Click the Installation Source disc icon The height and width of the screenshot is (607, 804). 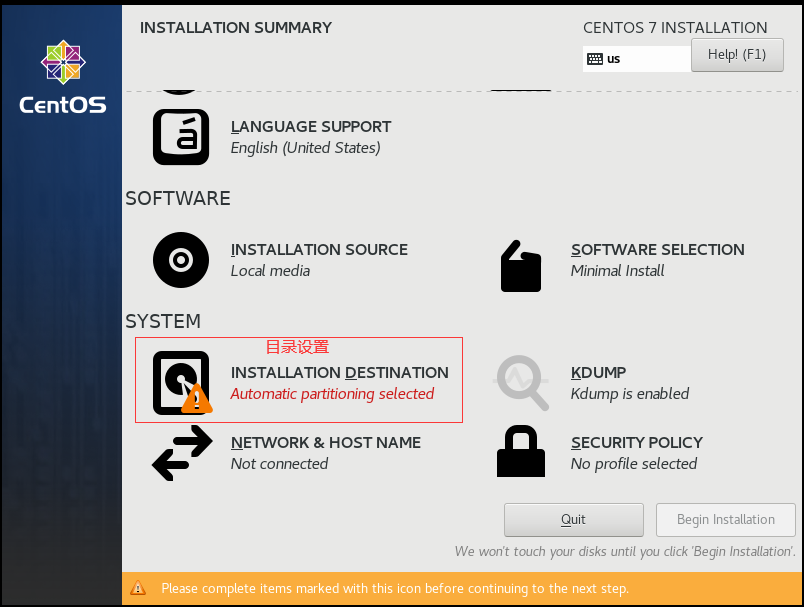(x=181, y=260)
